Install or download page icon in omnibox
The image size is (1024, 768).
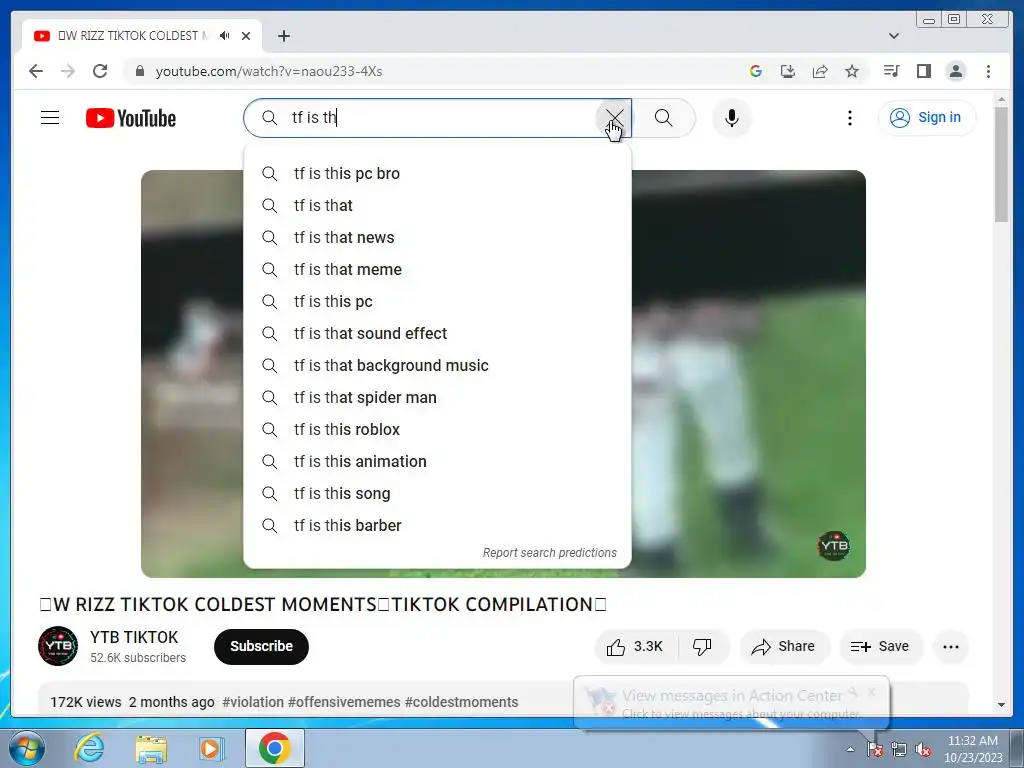tap(788, 71)
